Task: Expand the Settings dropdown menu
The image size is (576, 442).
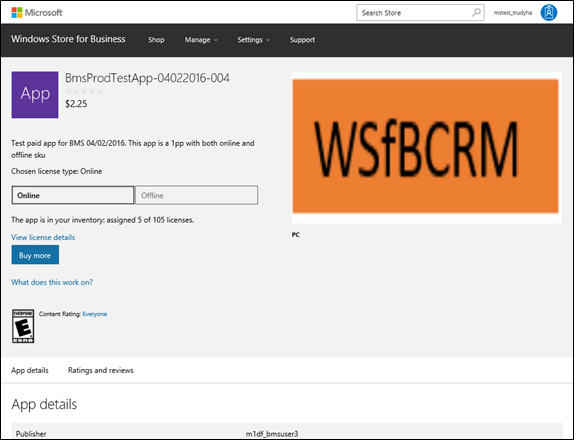Action: tap(253, 40)
